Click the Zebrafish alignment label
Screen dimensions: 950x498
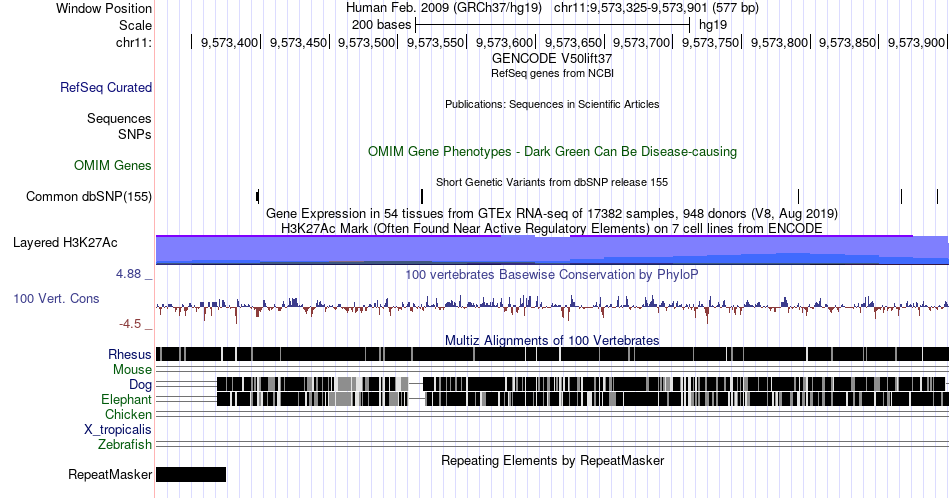click(125, 445)
